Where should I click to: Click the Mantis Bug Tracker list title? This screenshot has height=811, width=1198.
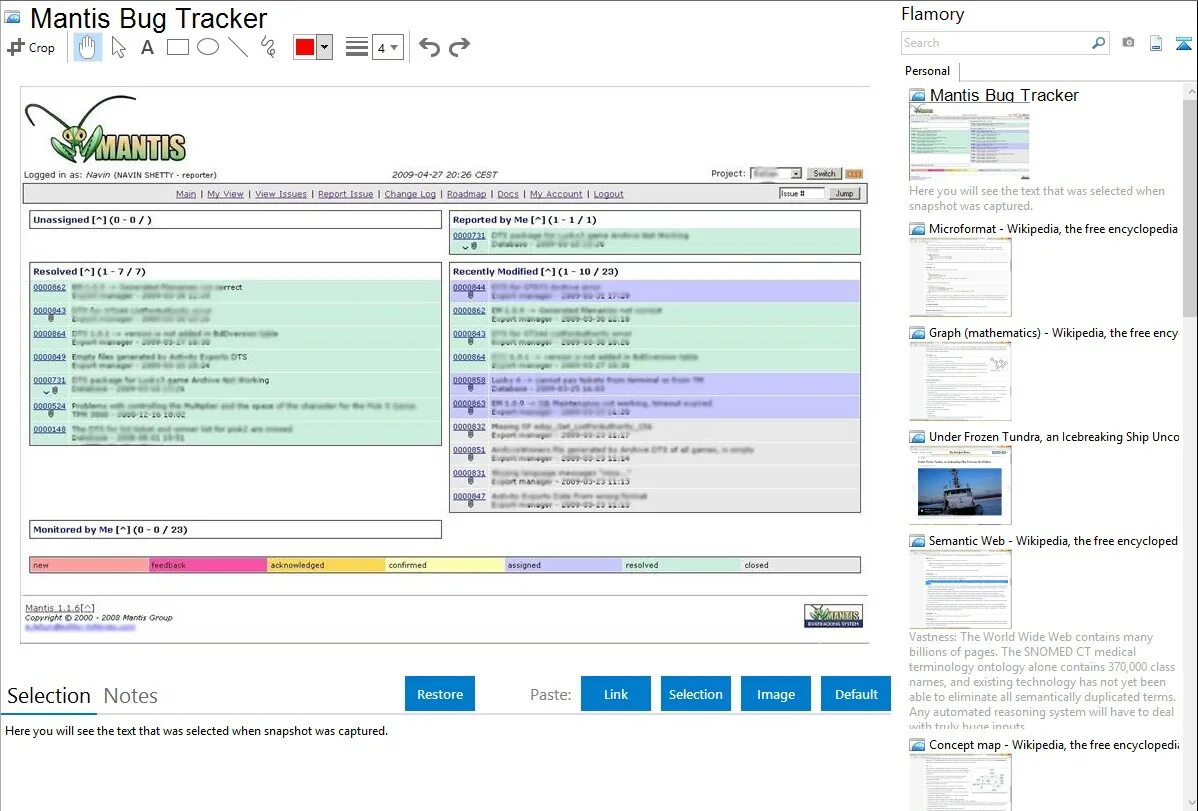pos(1004,96)
